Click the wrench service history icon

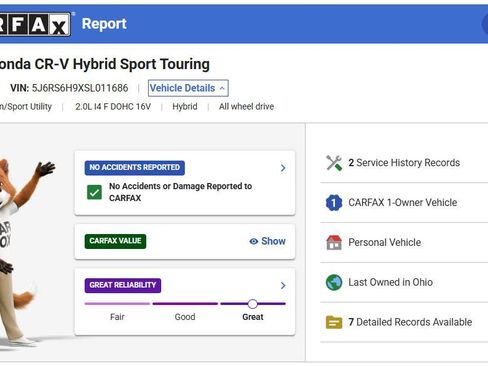(x=334, y=163)
